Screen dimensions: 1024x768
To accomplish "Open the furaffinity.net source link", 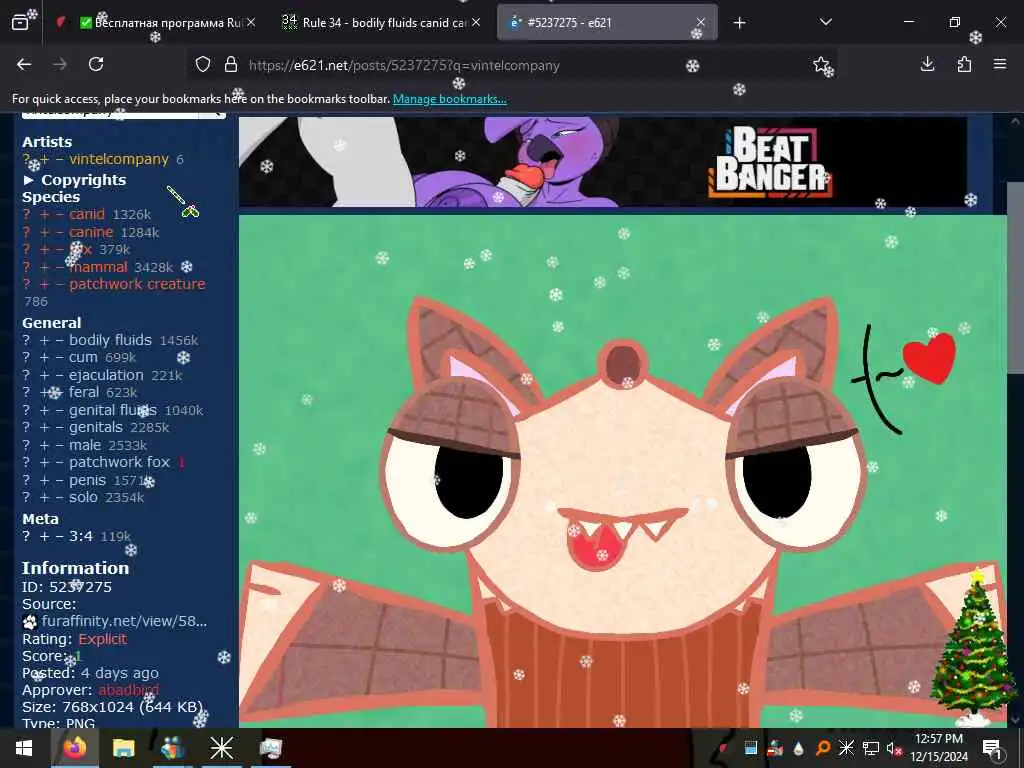I will [x=124, y=621].
